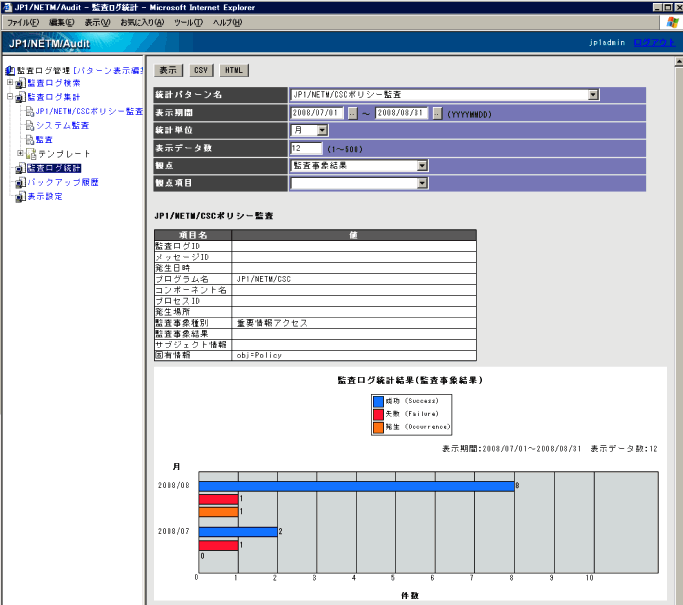
Task: Open the calendar picker beside the start date
Action: [352, 113]
